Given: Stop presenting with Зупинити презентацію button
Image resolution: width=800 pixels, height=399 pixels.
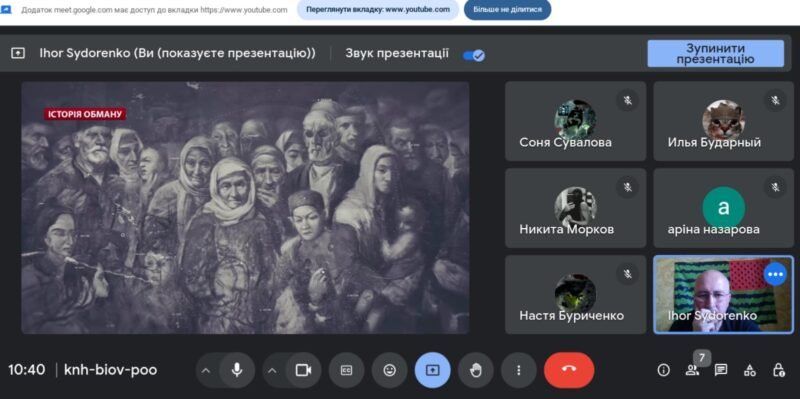Looking at the screenshot, I should [x=715, y=54].
